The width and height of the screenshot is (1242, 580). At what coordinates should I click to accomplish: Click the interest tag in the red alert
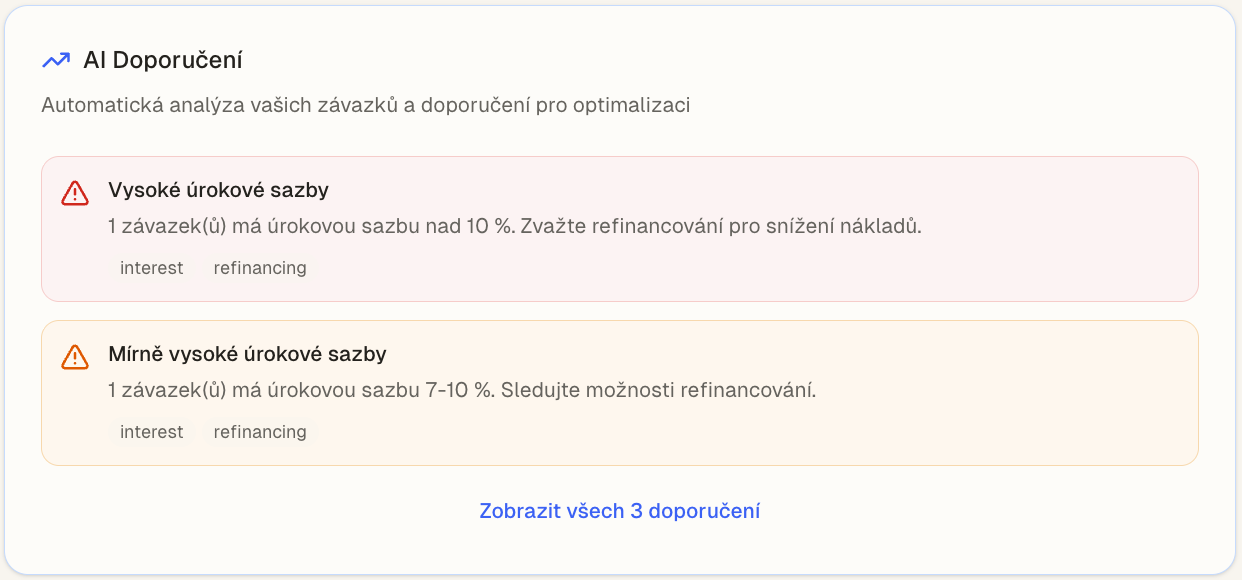[x=151, y=267]
